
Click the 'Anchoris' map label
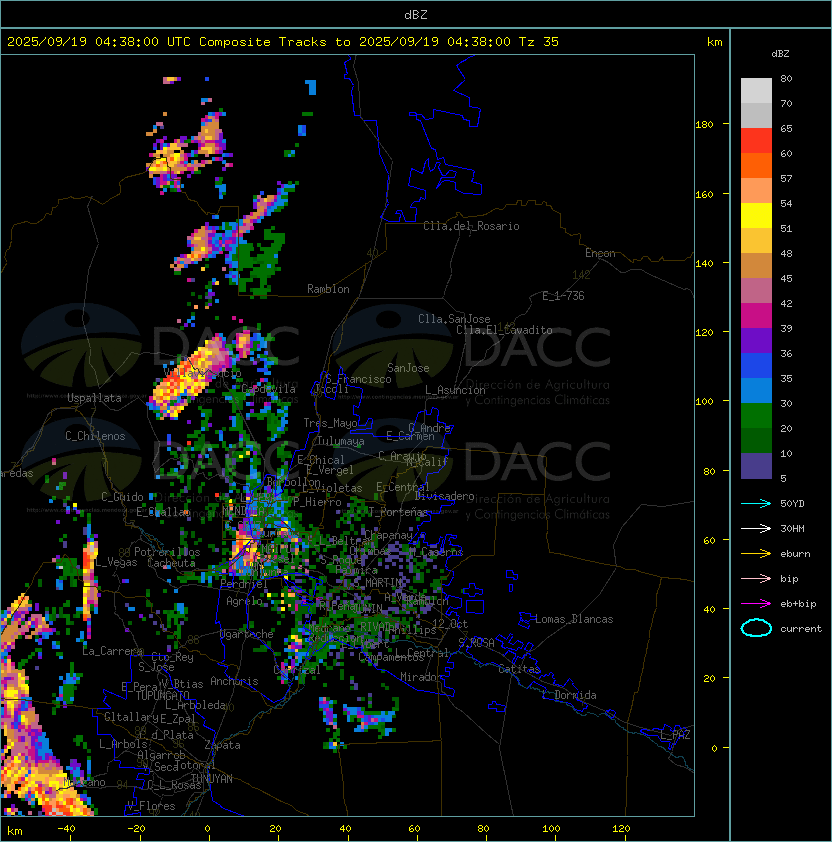coord(234,681)
